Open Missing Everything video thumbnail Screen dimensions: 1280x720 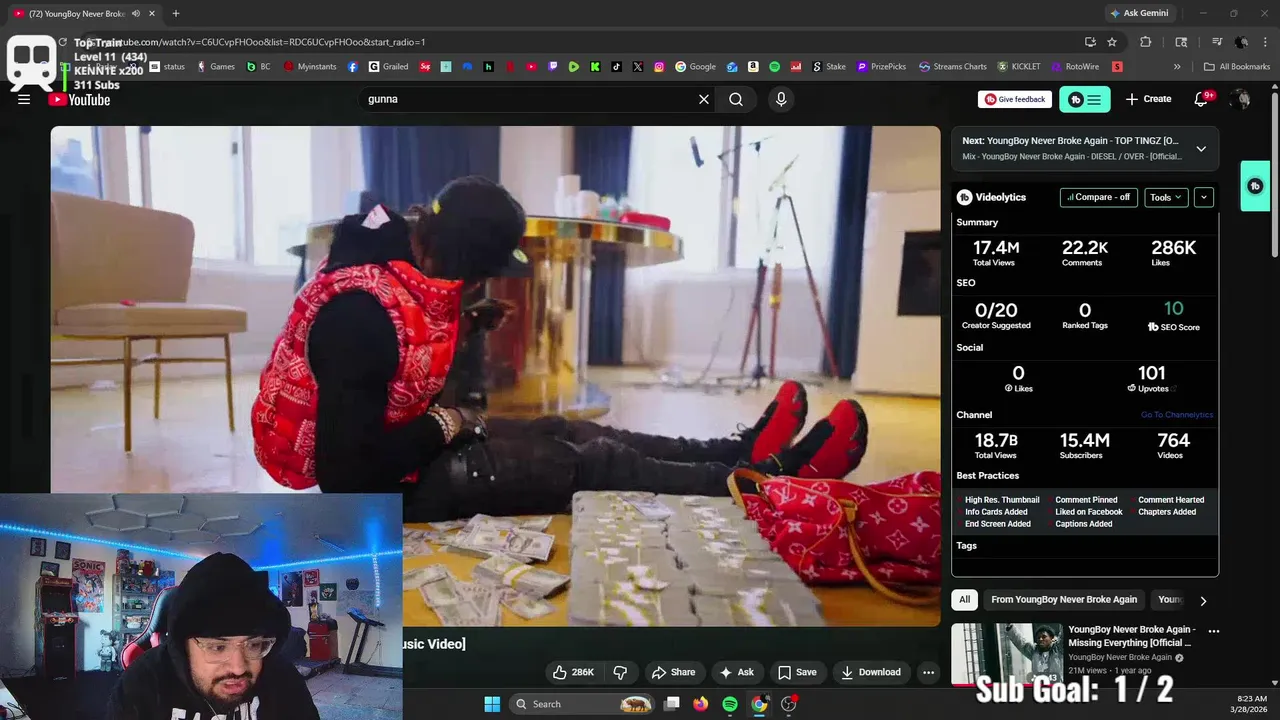[x=1007, y=654]
